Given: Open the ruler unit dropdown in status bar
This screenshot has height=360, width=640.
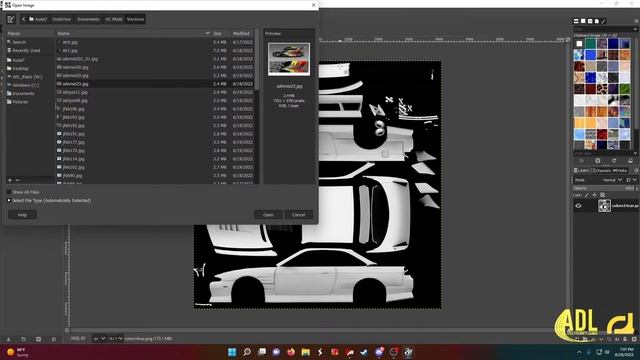Looking at the screenshot, I should [x=99, y=339].
